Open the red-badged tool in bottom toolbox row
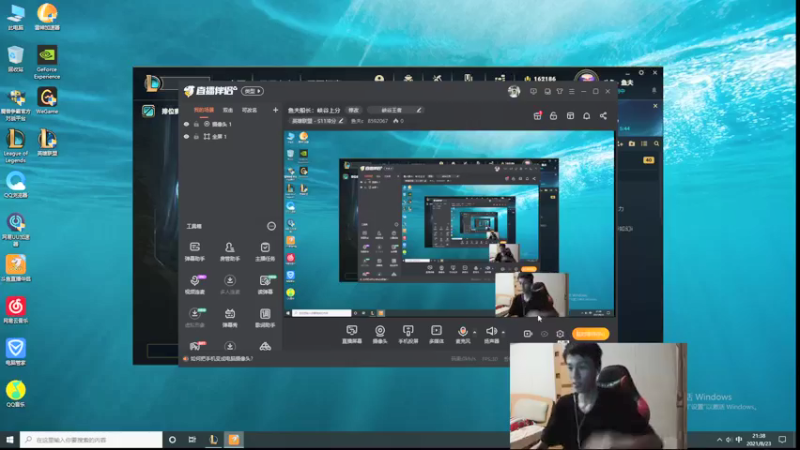800x450 pixels. coord(195,346)
